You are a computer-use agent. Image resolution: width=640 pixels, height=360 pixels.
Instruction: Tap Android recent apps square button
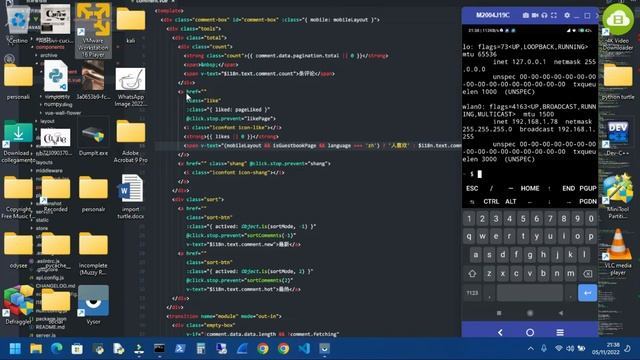[x=499, y=313]
